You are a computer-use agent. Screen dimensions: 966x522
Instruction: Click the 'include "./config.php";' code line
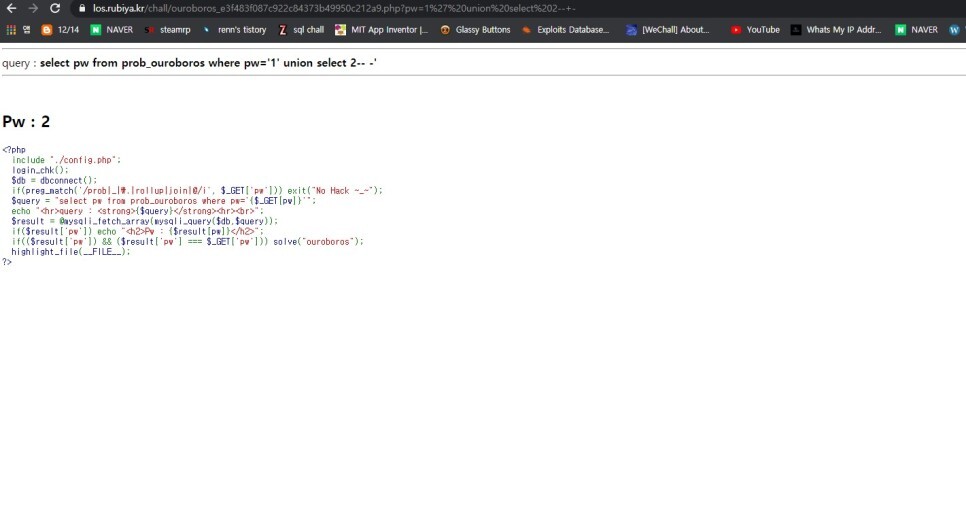[67, 160]
